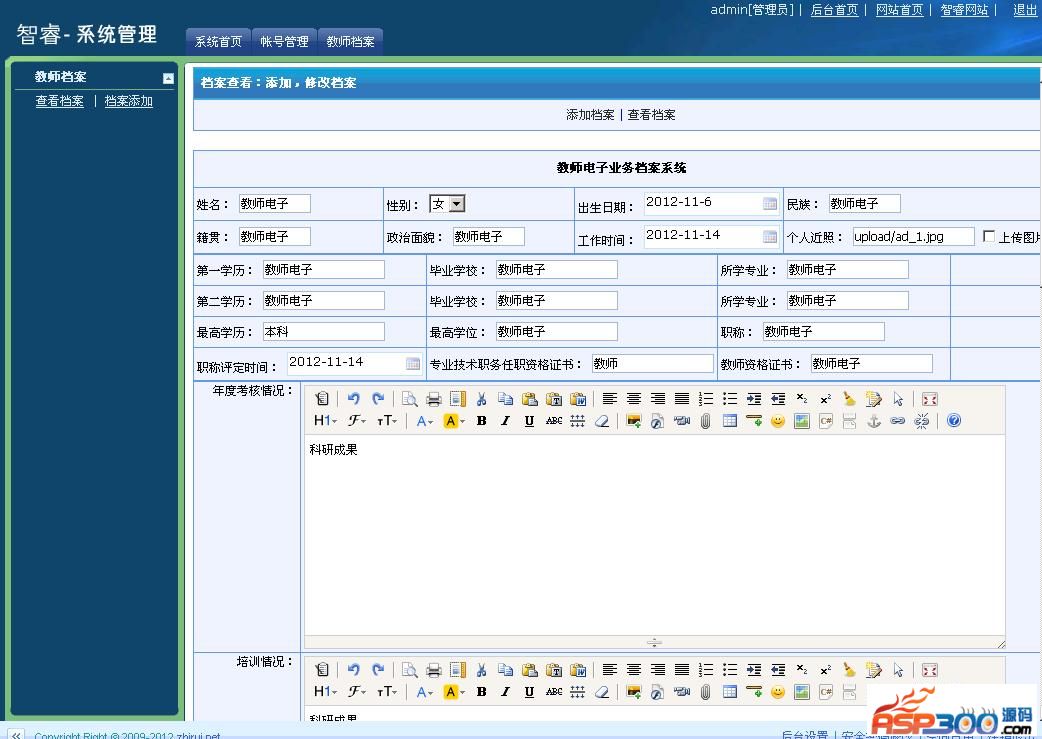Collapse the 教师档案 sidebar panel
1042x739 pixels.
click(168, 78)
